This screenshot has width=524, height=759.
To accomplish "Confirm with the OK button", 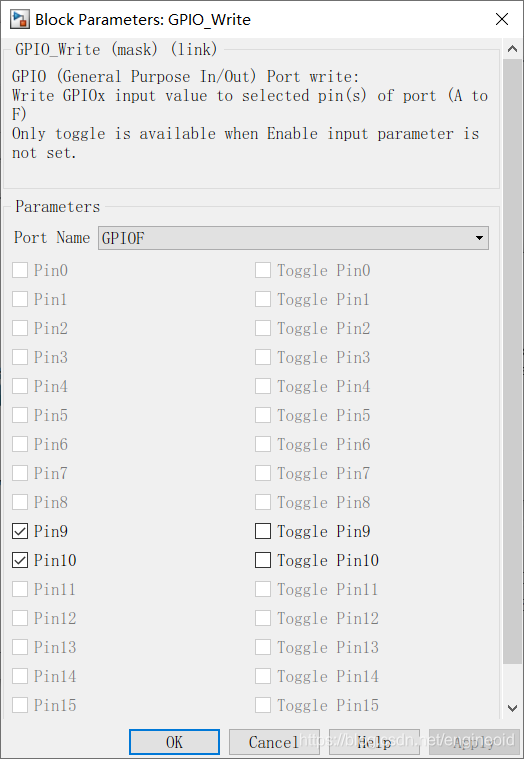I will pos(174,742).
